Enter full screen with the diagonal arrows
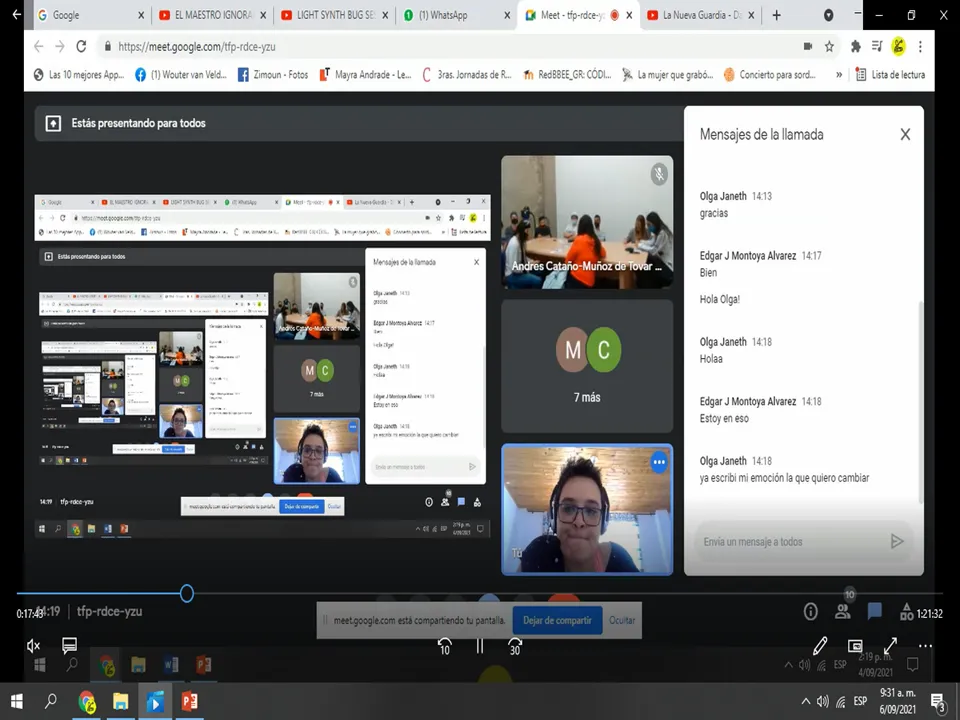 tap(890, 645)
